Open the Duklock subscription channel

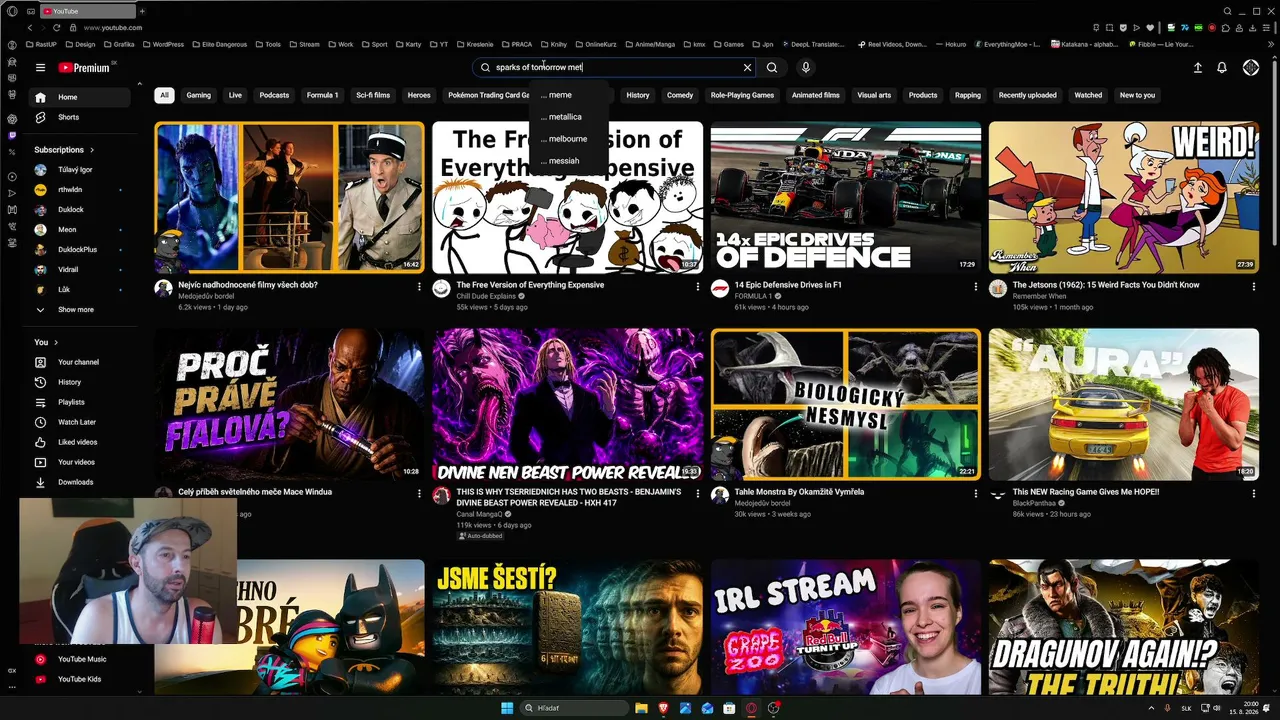click(80, 210)
